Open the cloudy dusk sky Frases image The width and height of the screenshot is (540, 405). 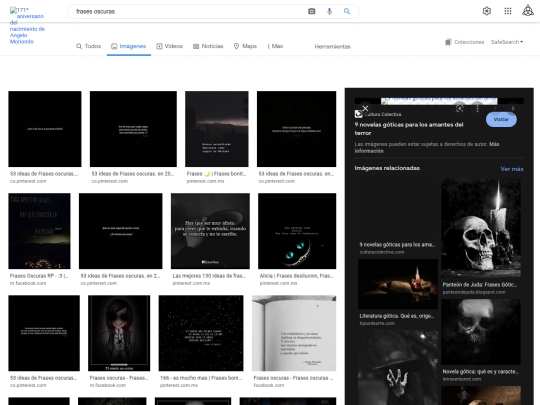pyautogui.click(x=217, y=129)
